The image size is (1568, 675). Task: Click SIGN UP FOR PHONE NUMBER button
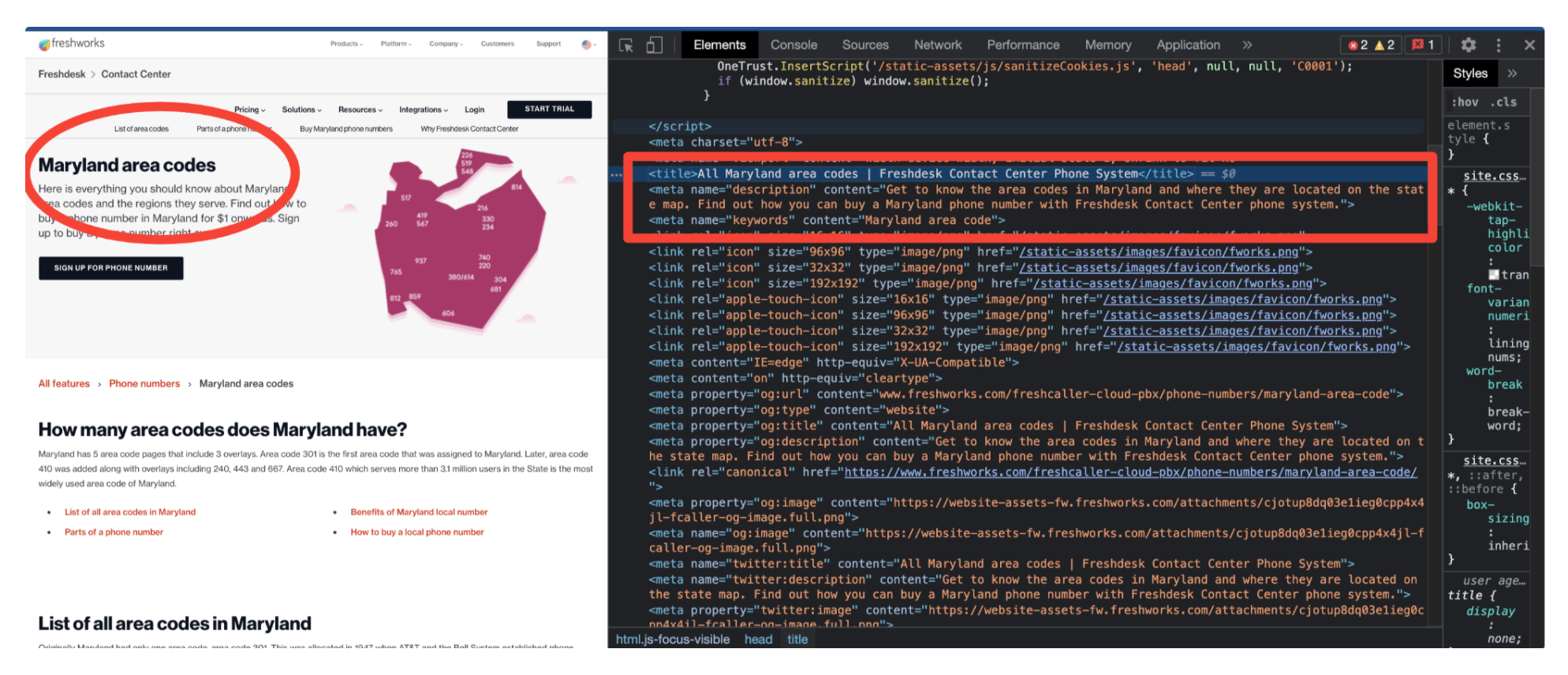pos(111,268)
